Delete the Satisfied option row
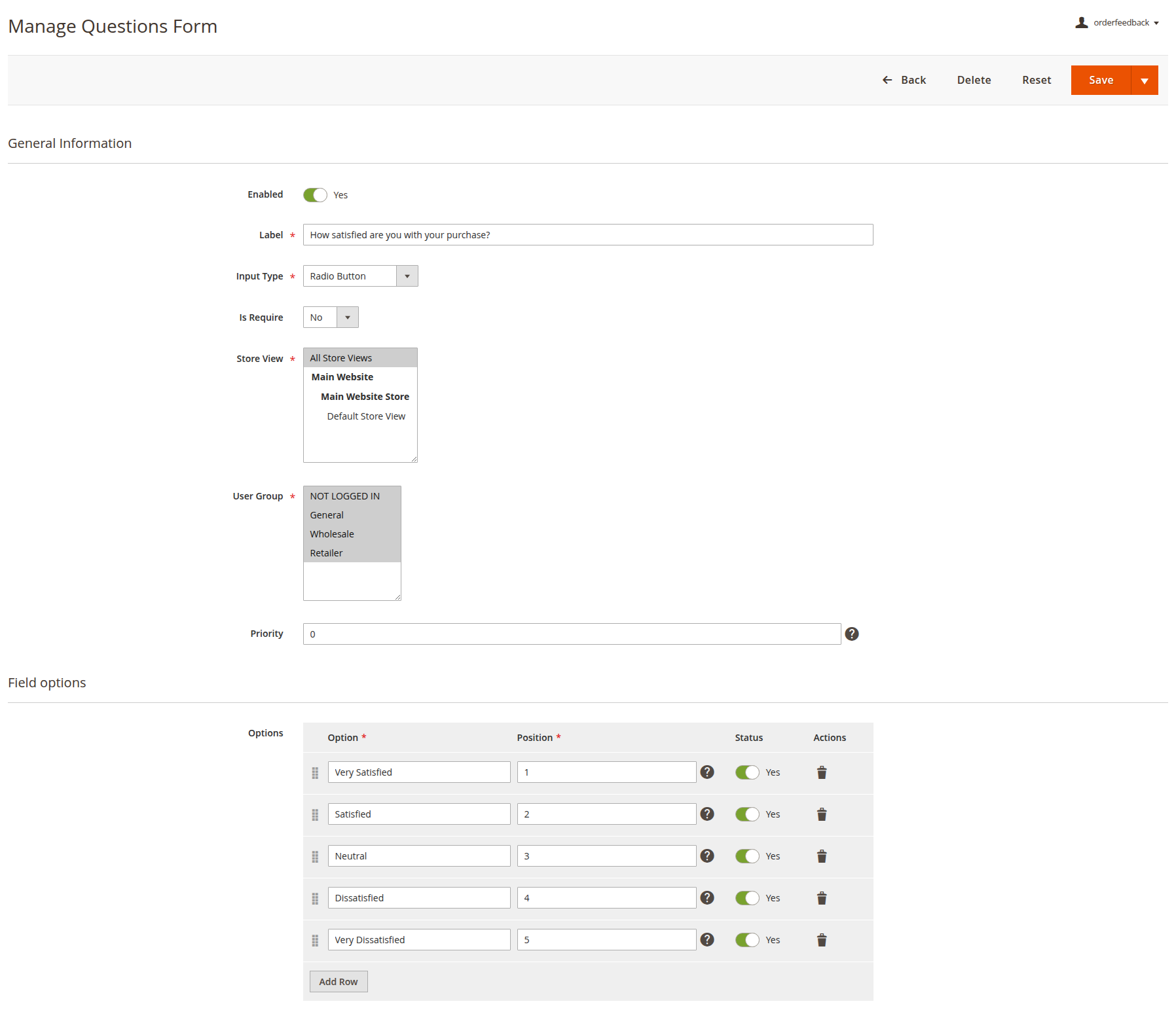 822,814
